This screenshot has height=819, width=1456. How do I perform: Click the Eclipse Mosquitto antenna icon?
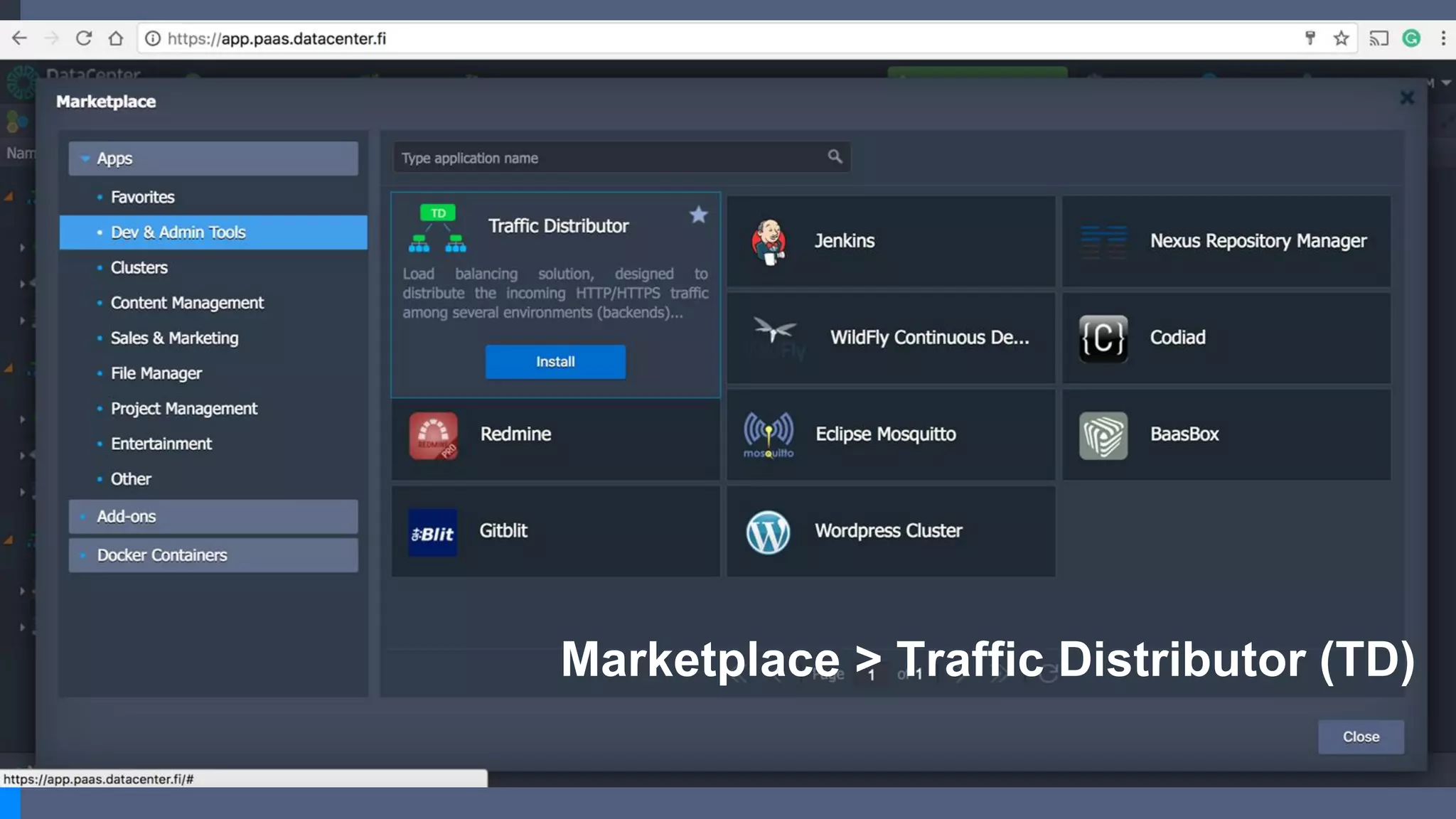pyautogui.click(x=769, y=435)
